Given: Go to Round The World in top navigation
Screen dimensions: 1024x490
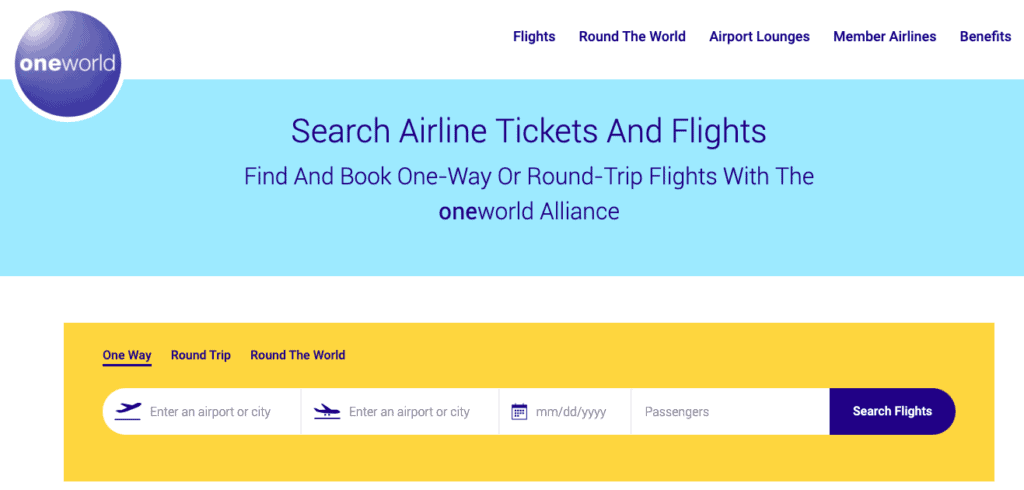Looking at the screenshot, I should tap(632, 37).
